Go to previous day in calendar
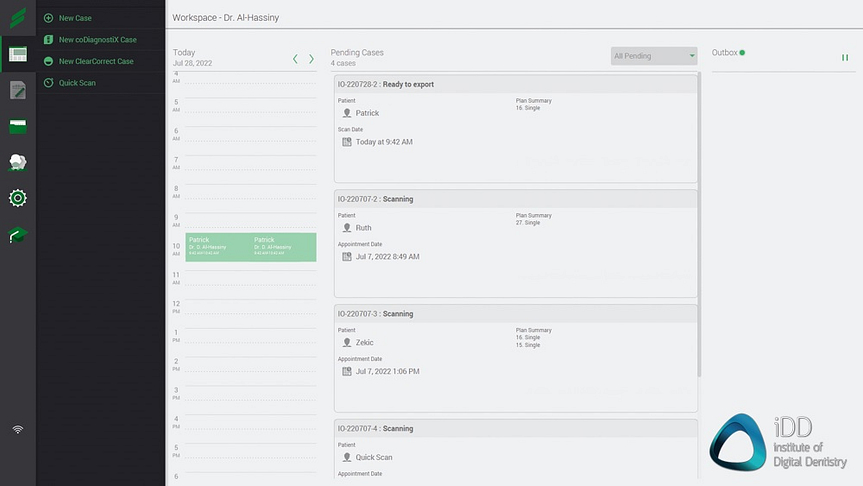Image resolution: width=863 pixels, height=486 pixels. 295,59
